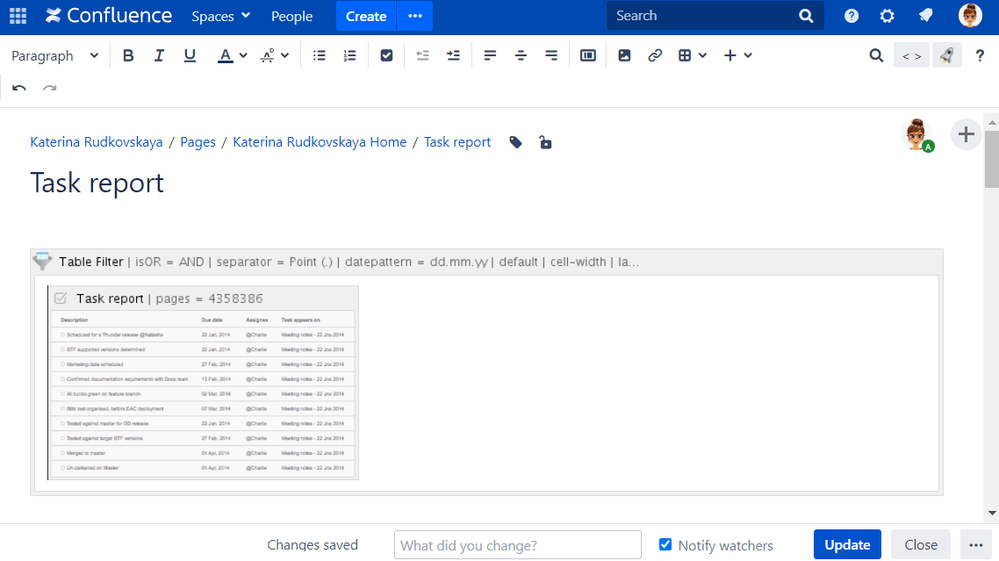Switch to source editor view
The width and height of the screenshot is (999, 561).
click(912, 56)
